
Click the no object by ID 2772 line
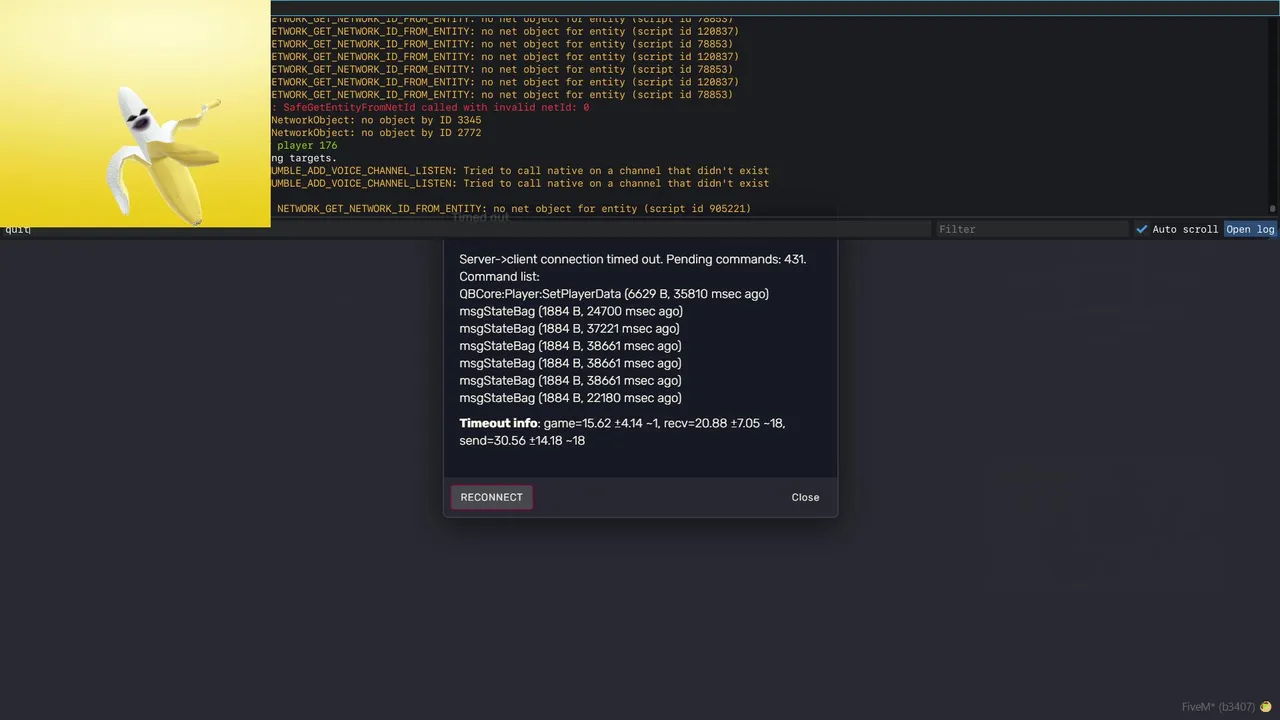[x=376, y=133]
